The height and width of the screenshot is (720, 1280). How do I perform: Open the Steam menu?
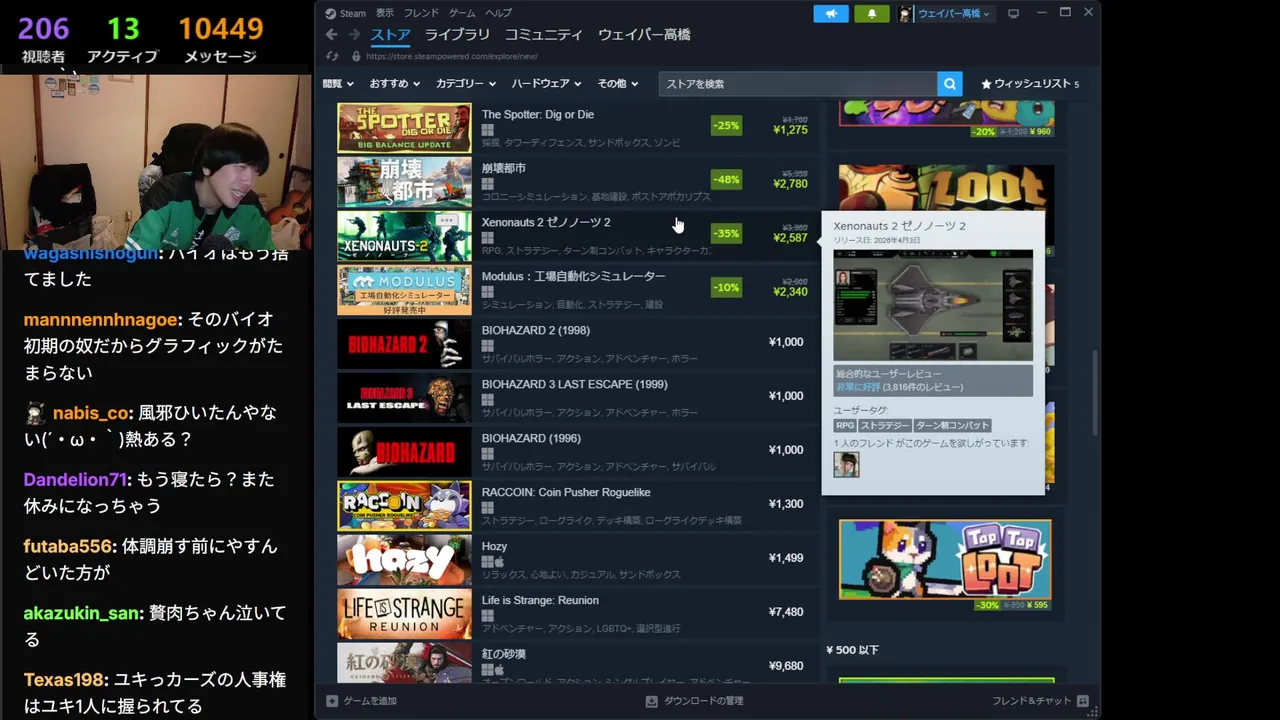353,13
